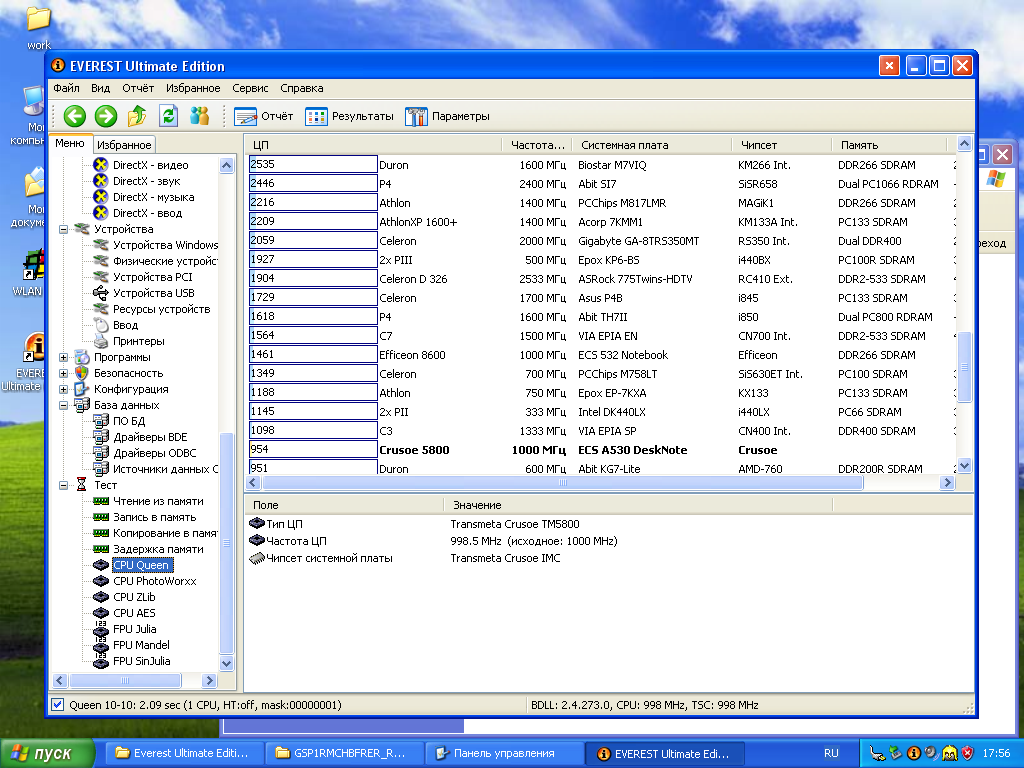
Task: Click the green Forward arrow toolbar icon
Action: (x=106, y=116)
